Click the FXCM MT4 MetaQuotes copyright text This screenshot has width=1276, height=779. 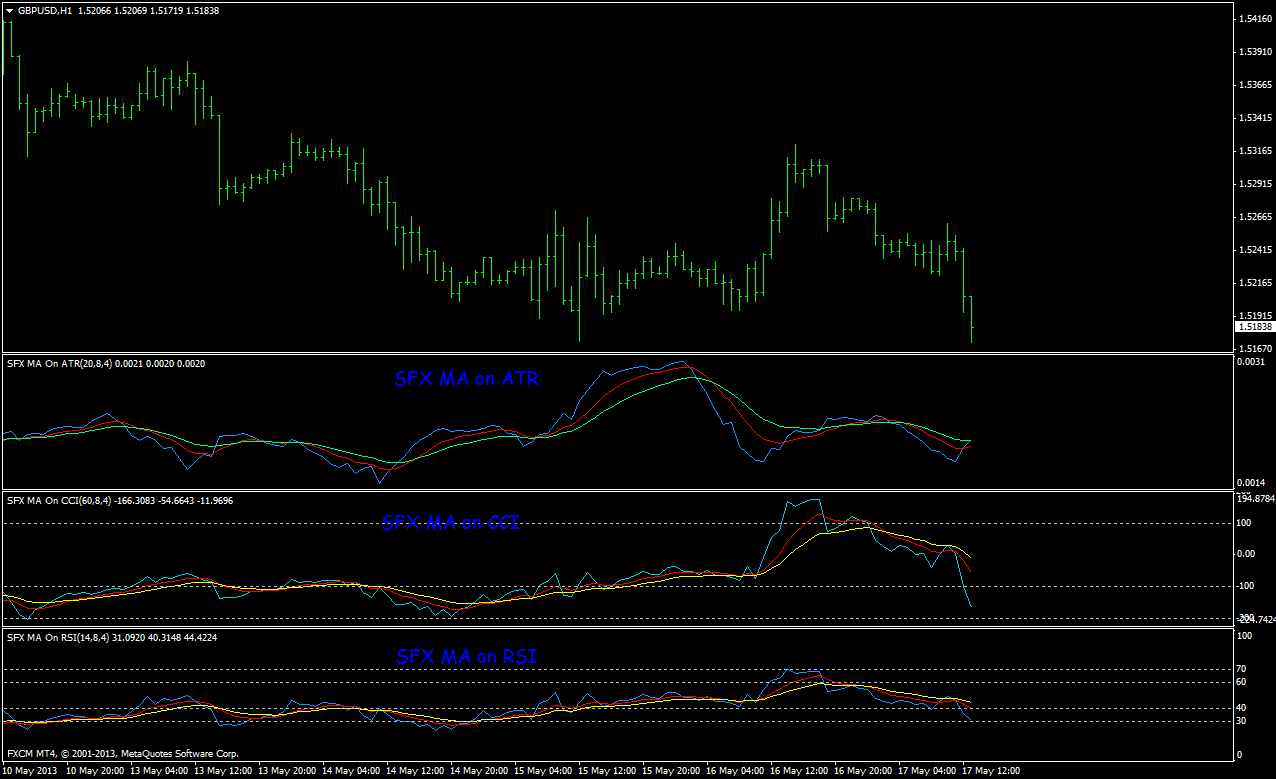pos(120,753)
